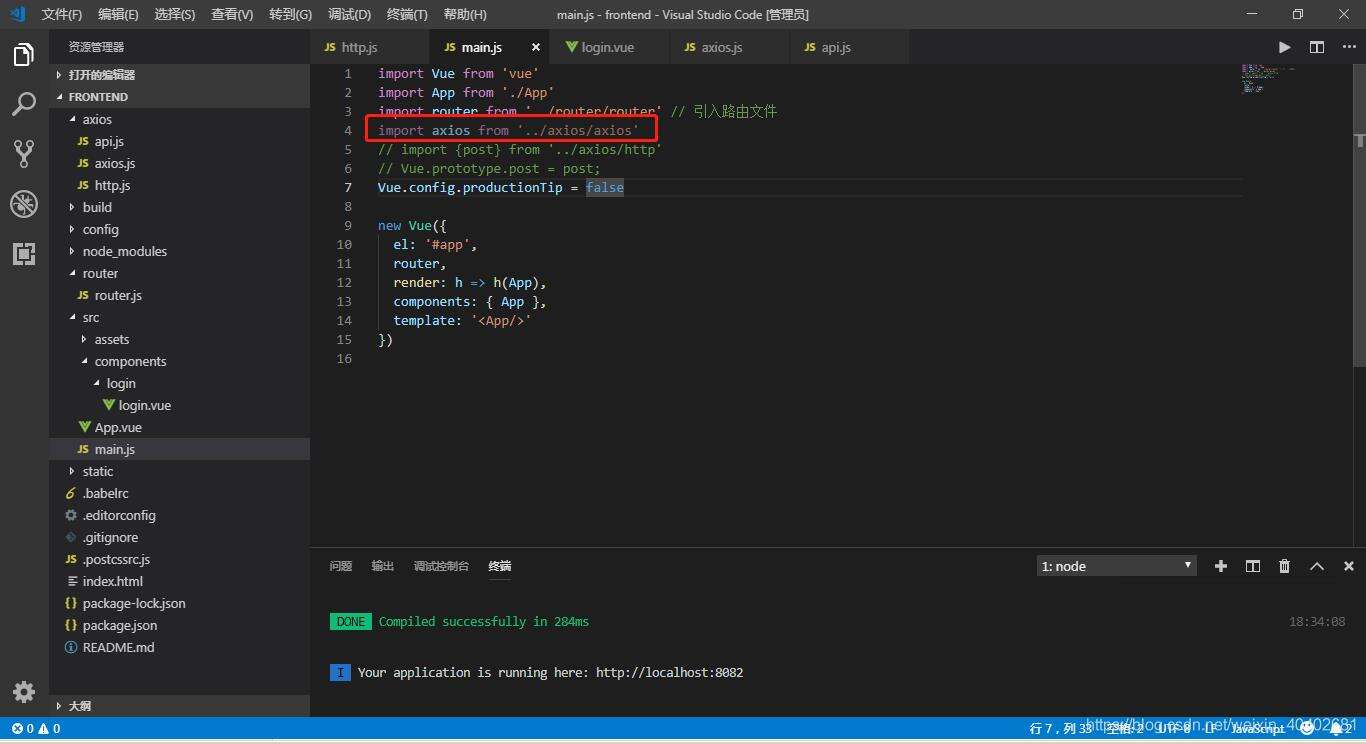Viewport: 1366px width, 744px height.
Task: Open the 终端(T) menu
Action: coord(407,14)
